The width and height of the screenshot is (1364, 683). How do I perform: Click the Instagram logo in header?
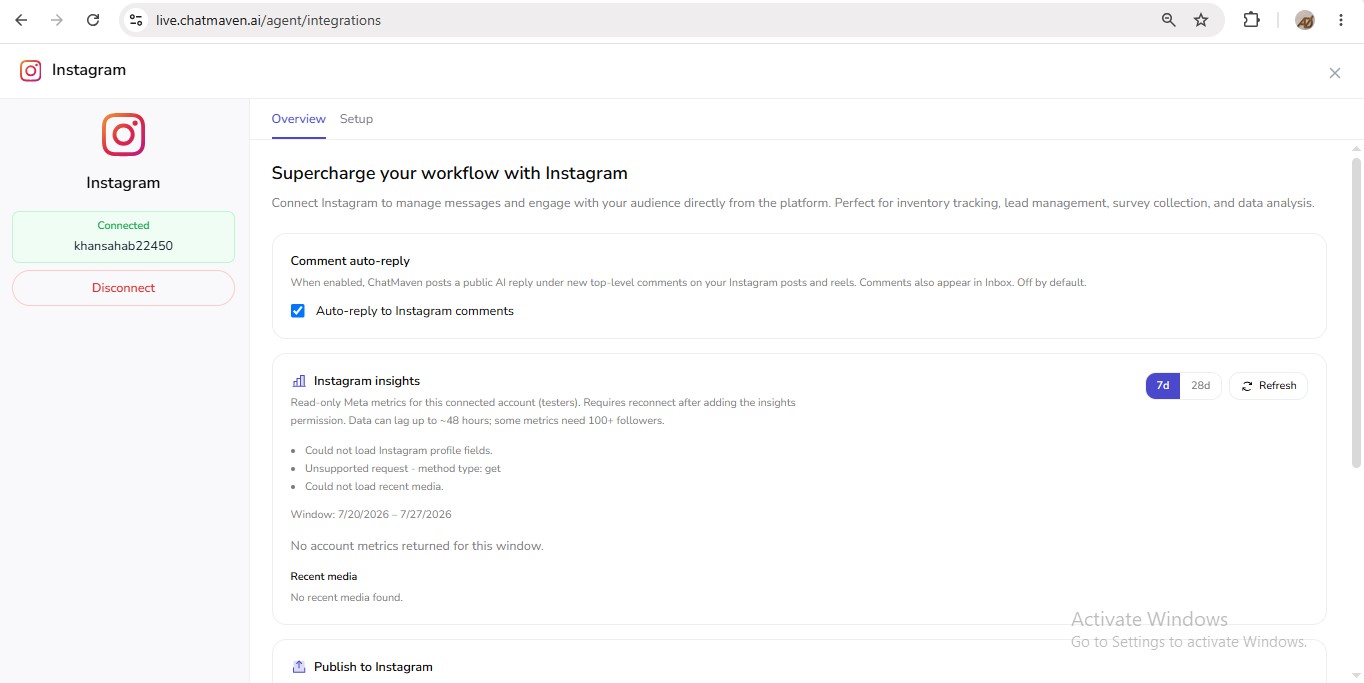31,70
